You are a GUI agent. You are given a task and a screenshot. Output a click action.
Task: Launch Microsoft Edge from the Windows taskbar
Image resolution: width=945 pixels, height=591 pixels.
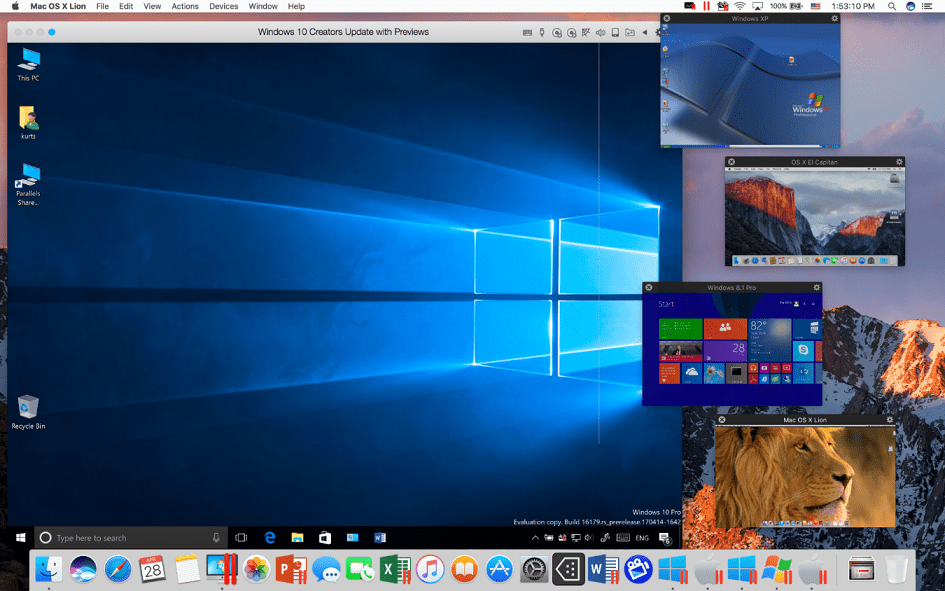[270, 537]
